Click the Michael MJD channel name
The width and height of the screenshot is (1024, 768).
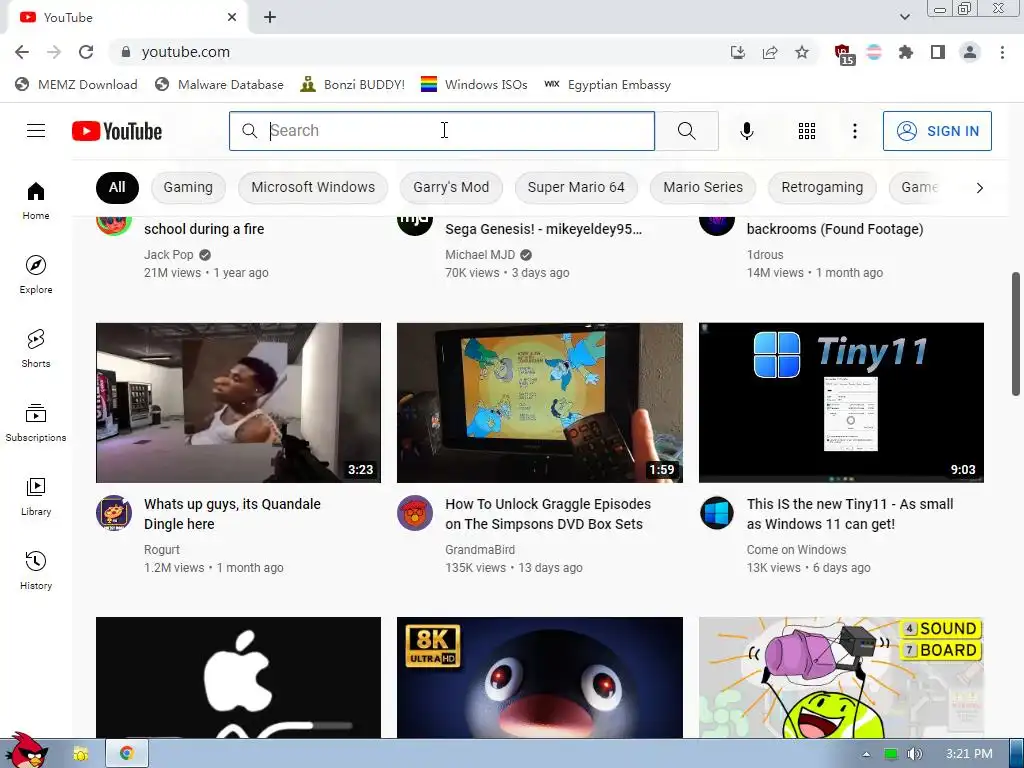pyautogui.click(x=480, y=255)
